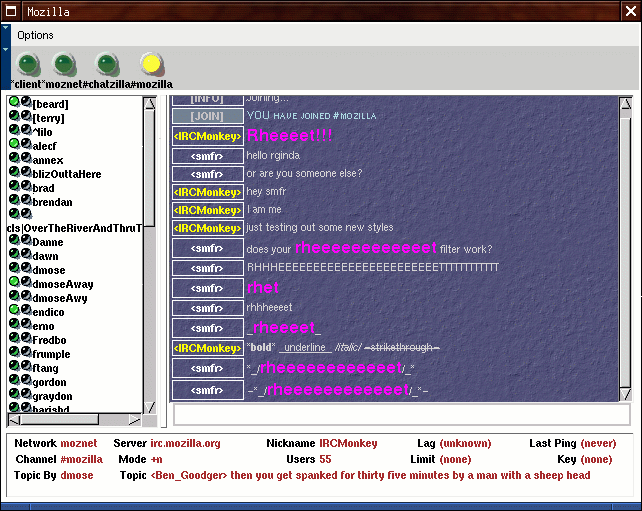The image size is (642, 511).
Task: Select the #chatzilla channel light button
Action: coord(107,65)
